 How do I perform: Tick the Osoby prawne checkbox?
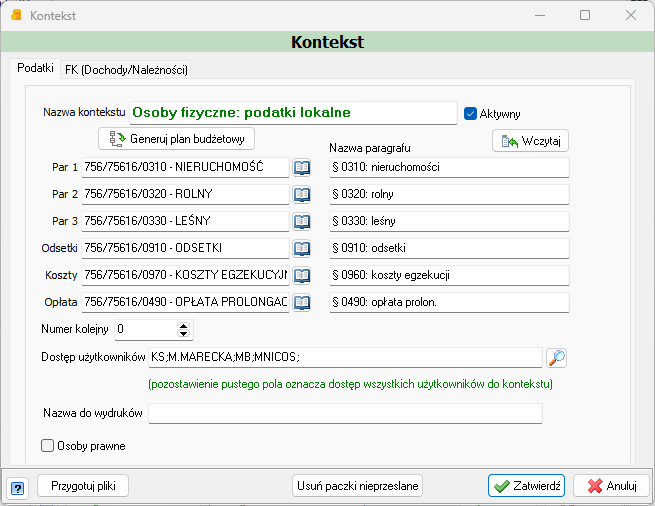point(48,445)
